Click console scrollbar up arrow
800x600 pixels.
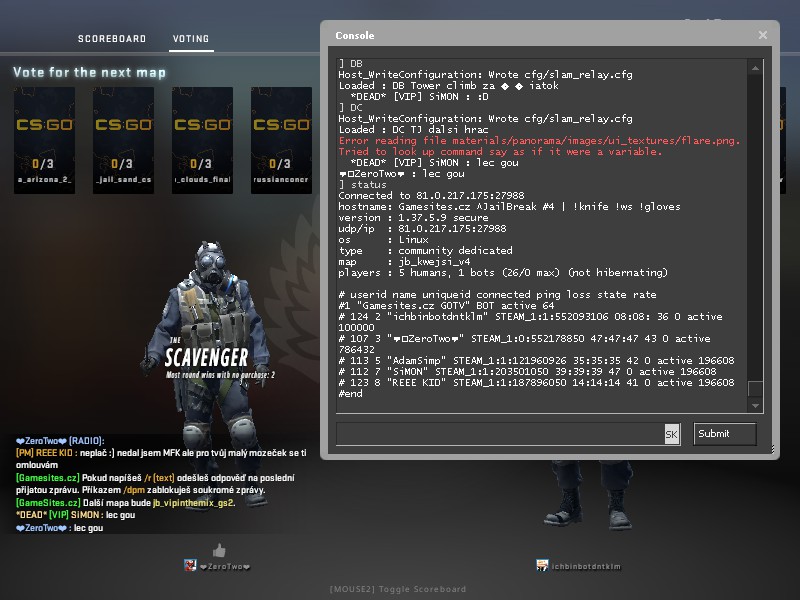[756, 66]
